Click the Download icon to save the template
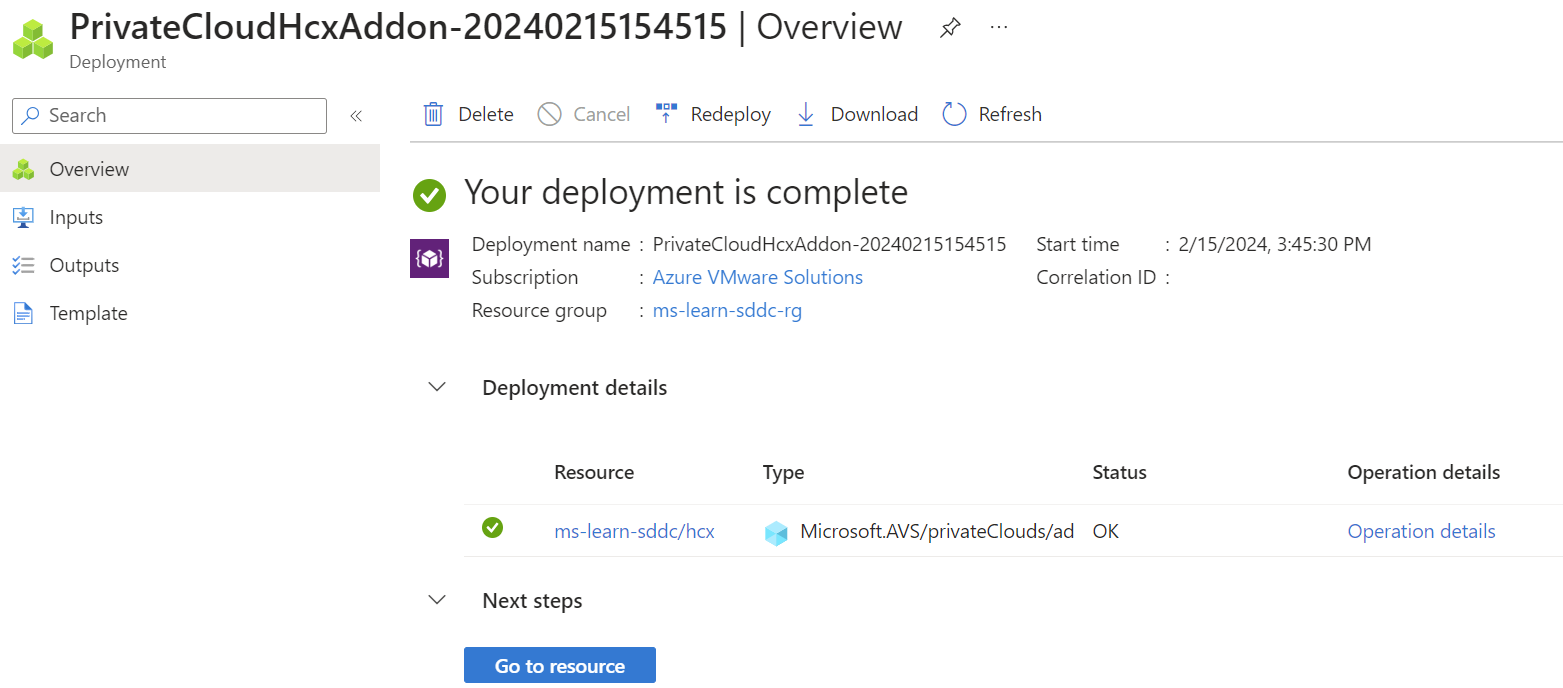The height and width of the screenshot is (688, 1563). (806, 114)
